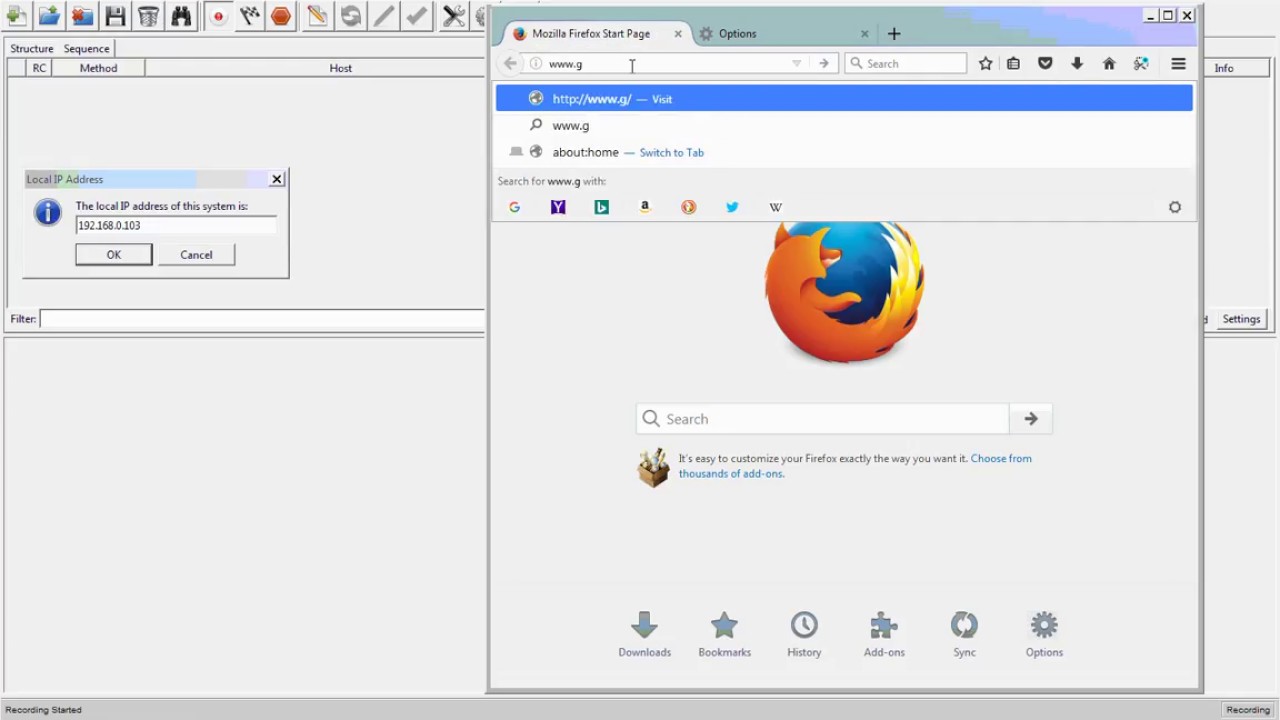Click the new session icon with green plus
Viewport: 1280px width, 720px height.
(x=16, y=16)
